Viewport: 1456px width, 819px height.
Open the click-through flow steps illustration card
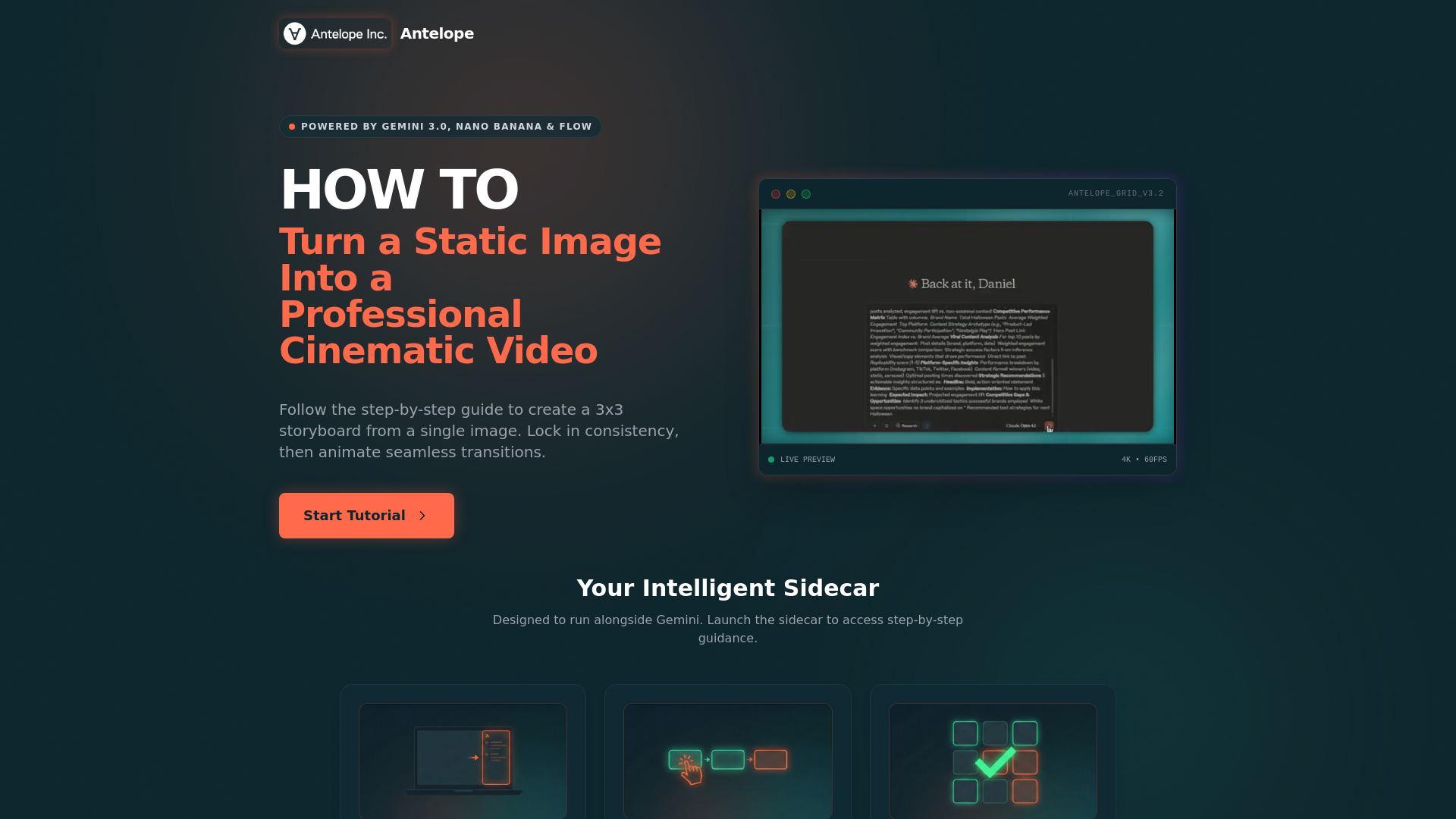(x=728, y=761)
